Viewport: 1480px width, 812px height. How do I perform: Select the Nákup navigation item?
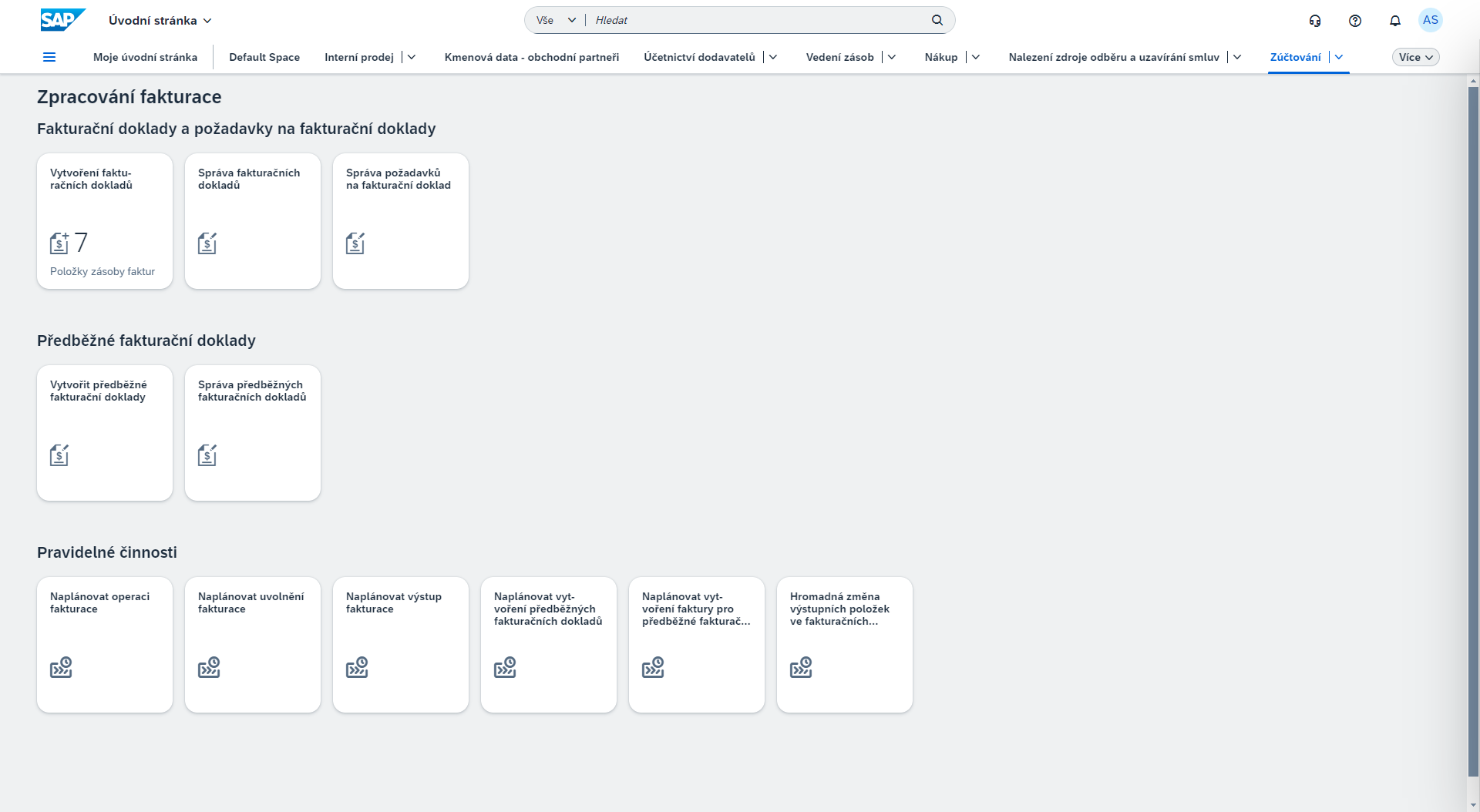pyautogui.click(x=941, y=56)
